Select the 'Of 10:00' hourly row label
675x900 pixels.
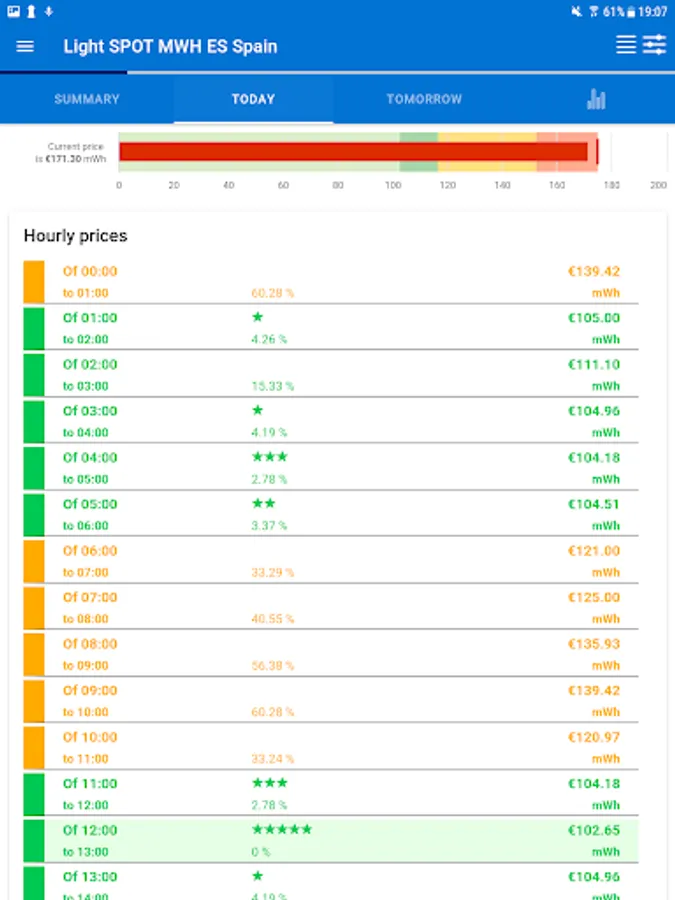90,737
